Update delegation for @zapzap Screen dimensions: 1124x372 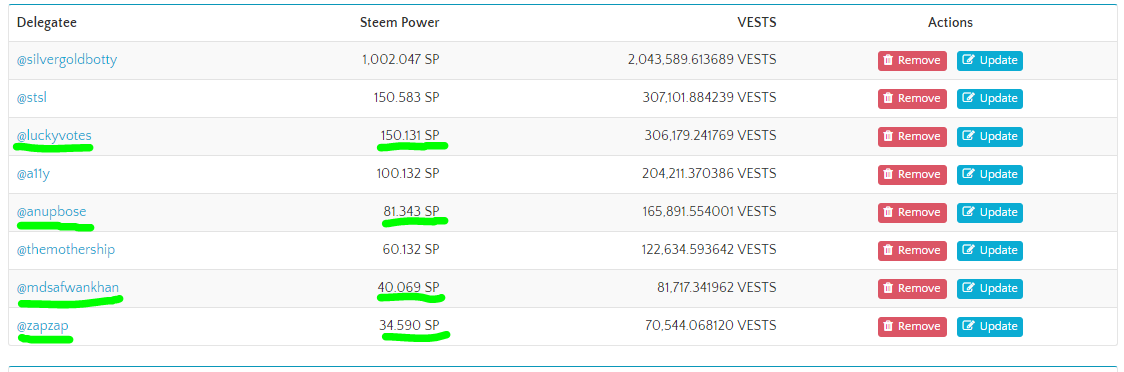pyautogui.click(x=989, y=326)
